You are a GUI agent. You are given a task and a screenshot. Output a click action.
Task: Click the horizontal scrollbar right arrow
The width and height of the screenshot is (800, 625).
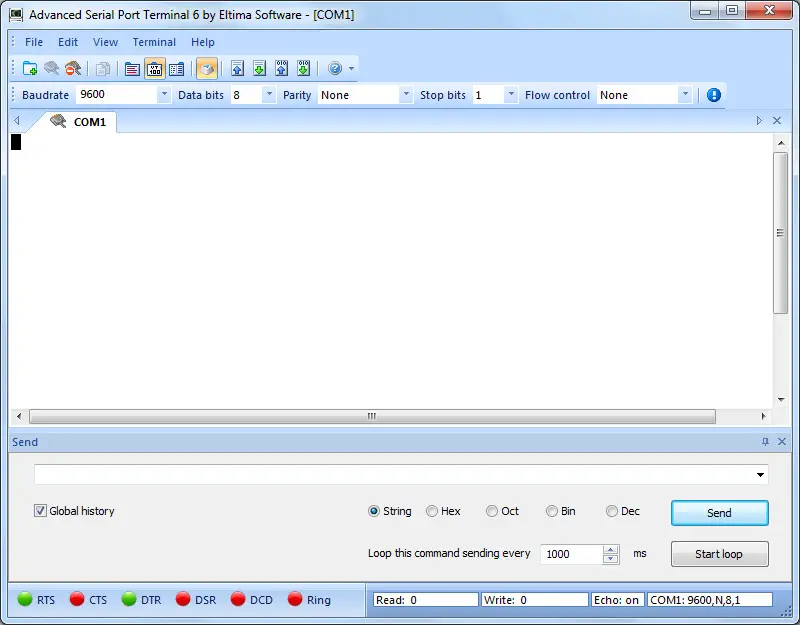(x=763, y=416)
